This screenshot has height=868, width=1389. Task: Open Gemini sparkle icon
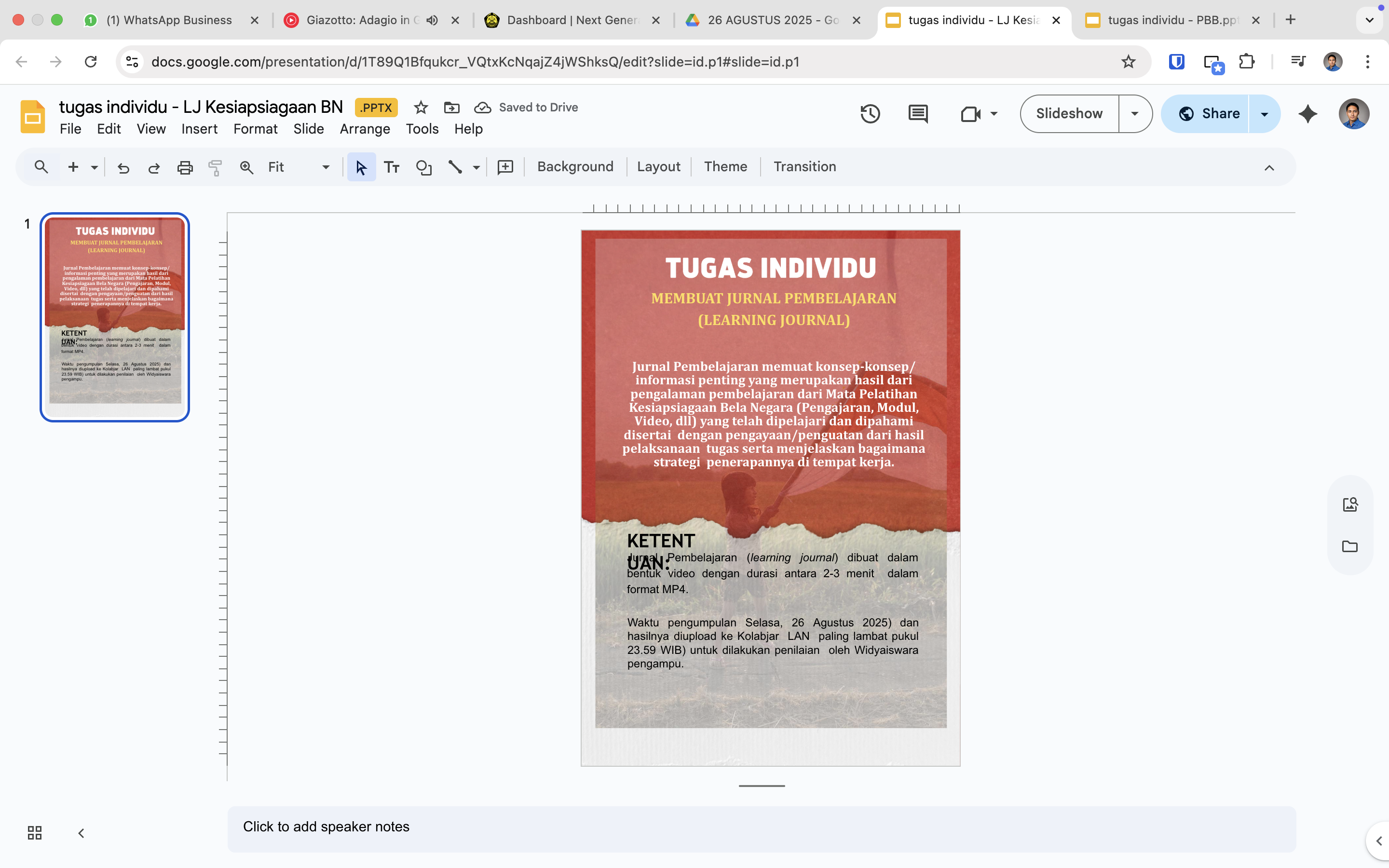(x=1307, y=114)
